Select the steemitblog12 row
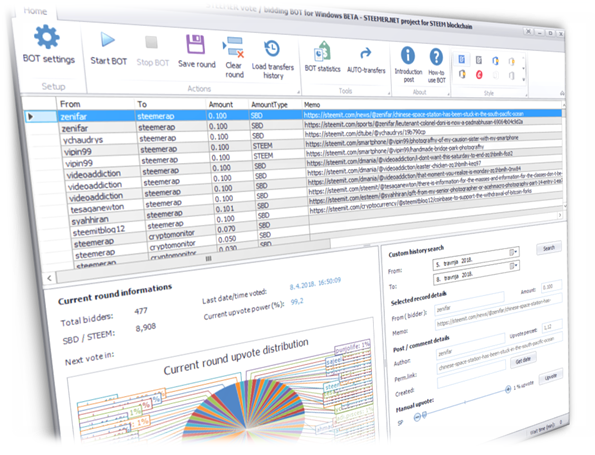This screenshot has width=595, height=455. (x=98, y=231)
